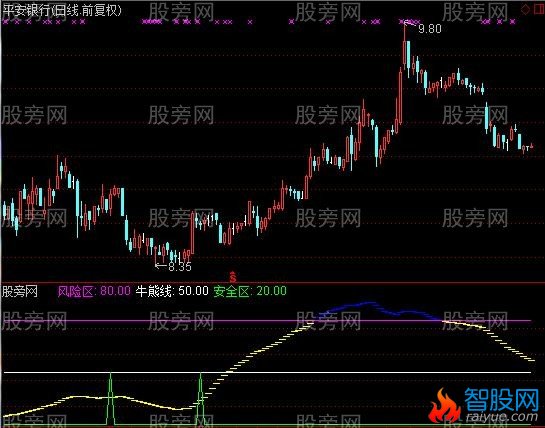
Task: Click the 牛熊线: 50.00 indicator label
Action: (172, 291)
